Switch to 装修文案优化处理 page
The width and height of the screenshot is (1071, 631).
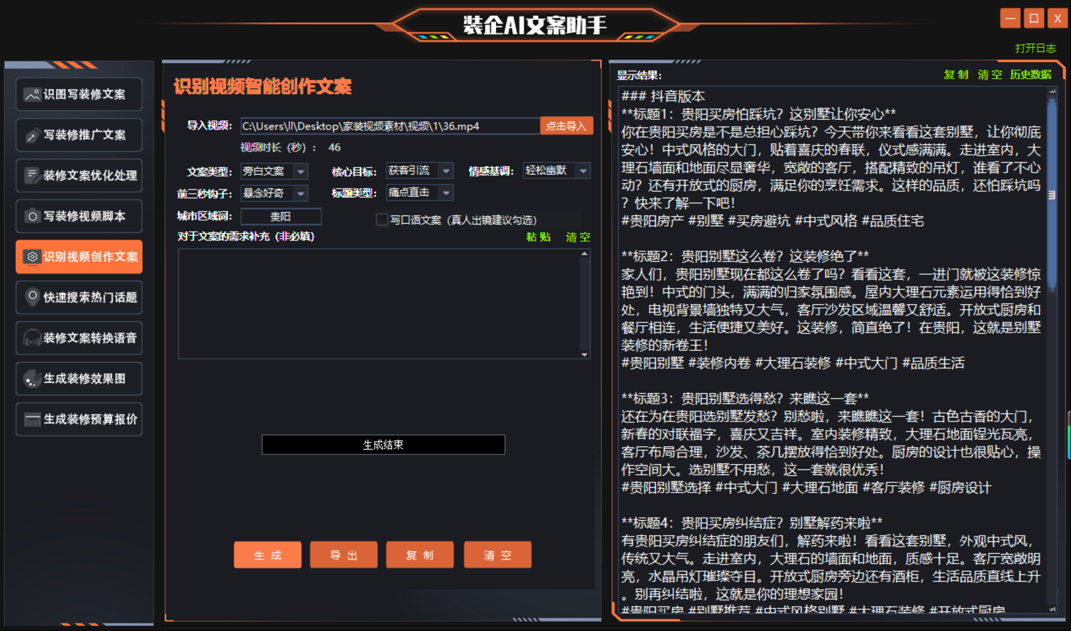pyautogui.click(x=79, y=176)
